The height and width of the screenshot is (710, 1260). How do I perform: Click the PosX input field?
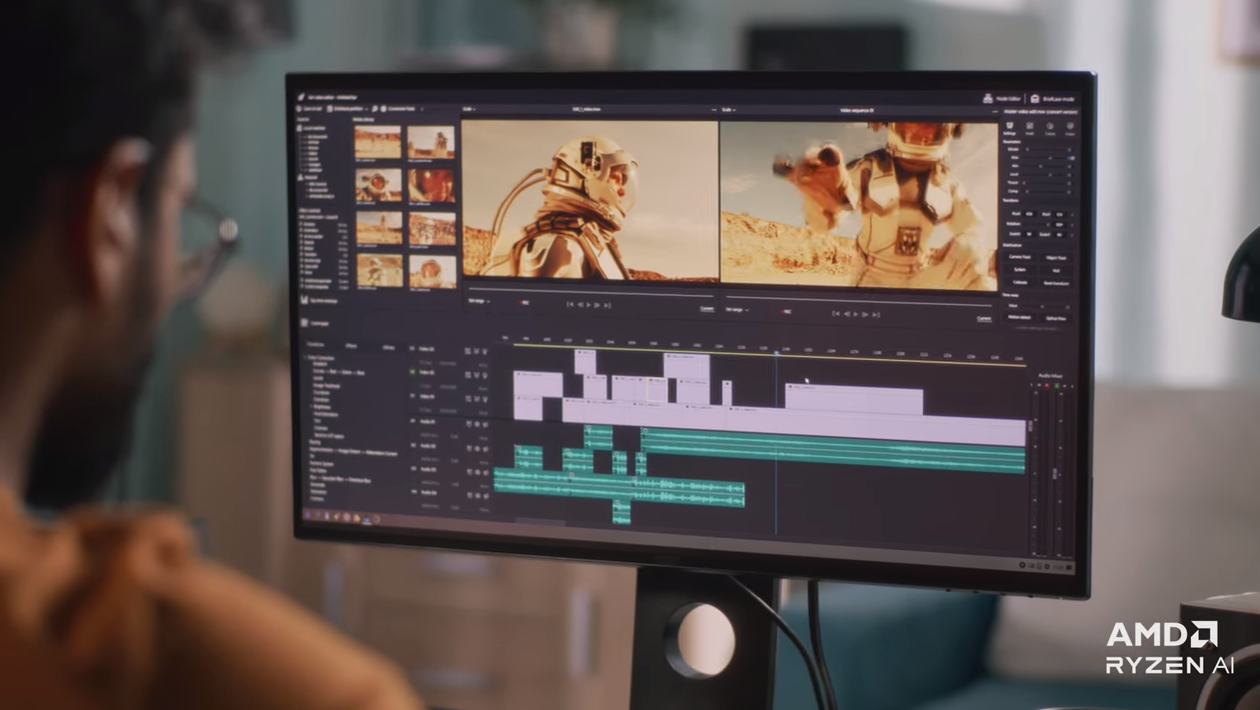pos(1029,214)
